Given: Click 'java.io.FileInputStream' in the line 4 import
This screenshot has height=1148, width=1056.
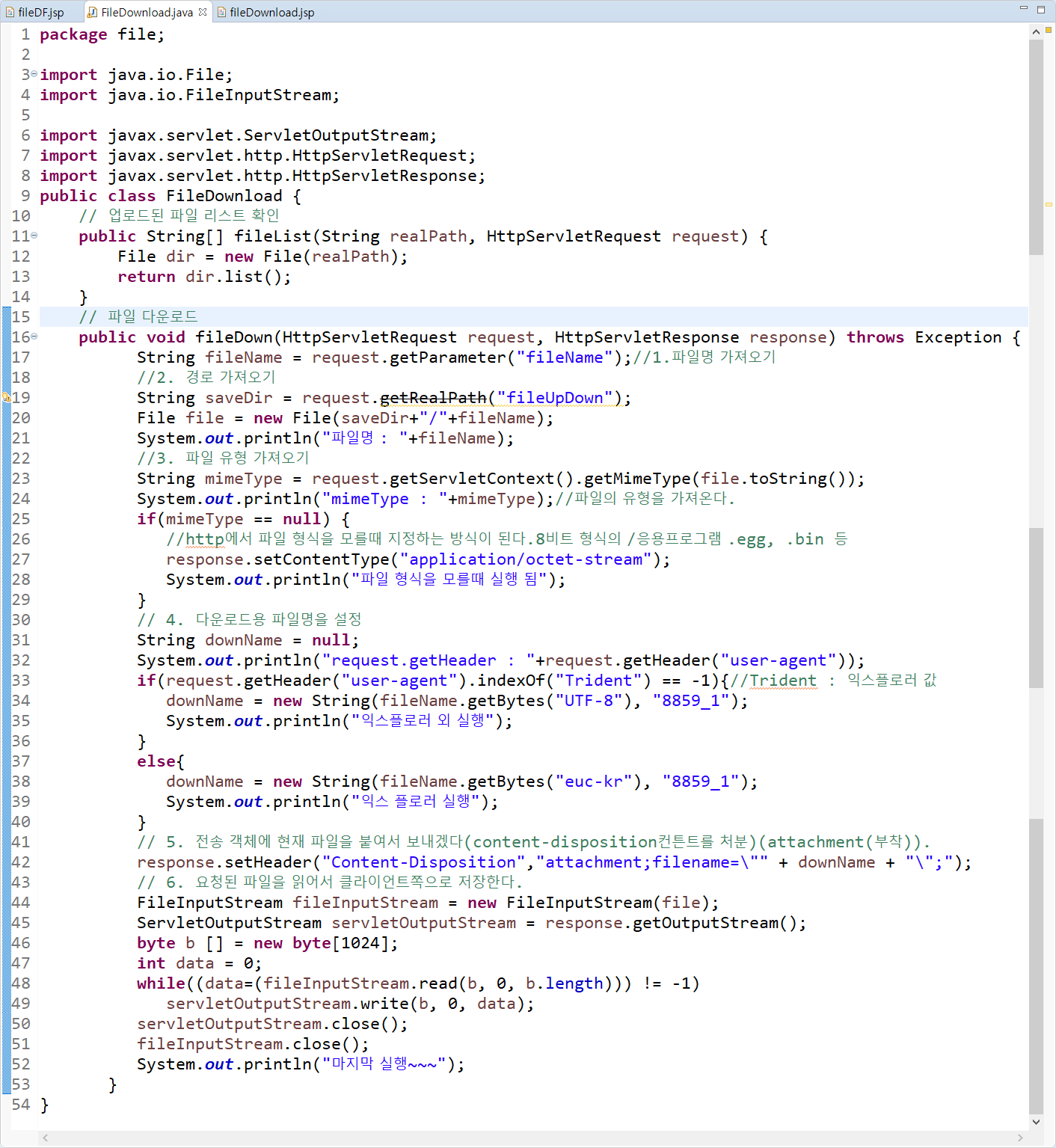Looking at the screenshot, I should click(x=220, y=95).
